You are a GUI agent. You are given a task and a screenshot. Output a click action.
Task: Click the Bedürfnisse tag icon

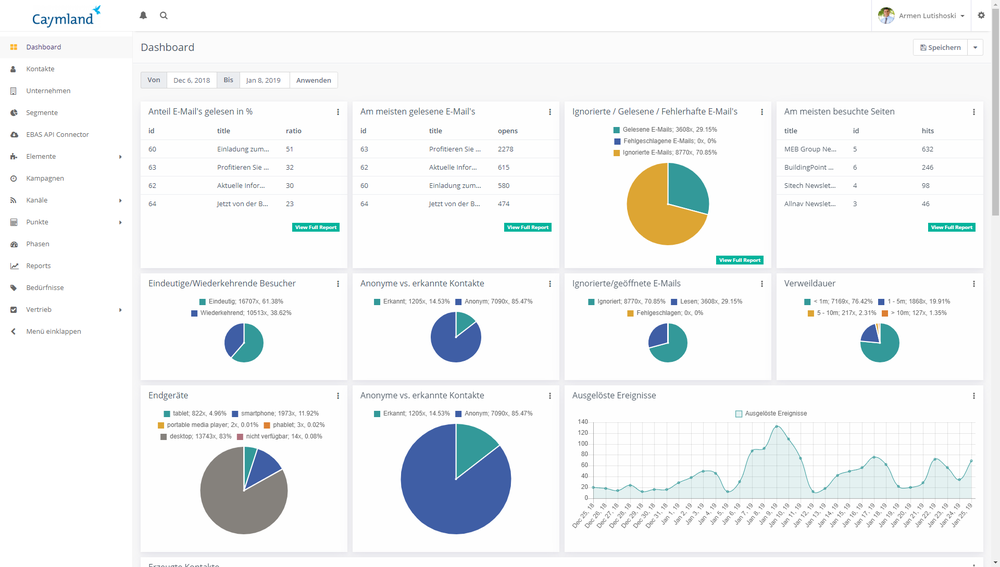point(13,288)
